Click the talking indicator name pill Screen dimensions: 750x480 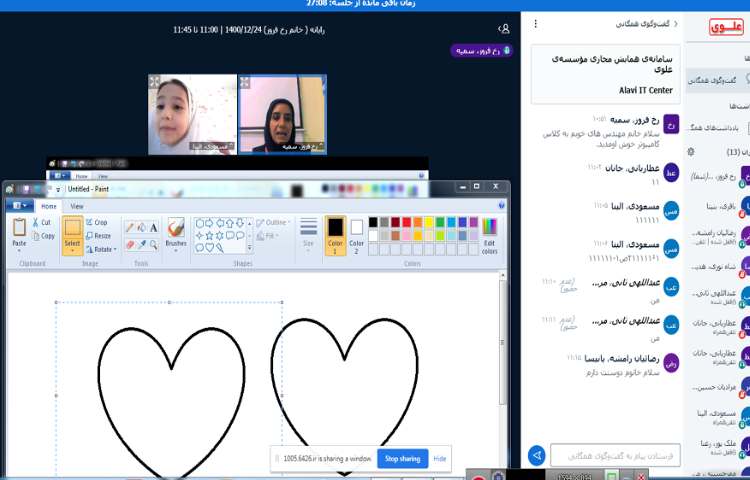click(481, 51)
